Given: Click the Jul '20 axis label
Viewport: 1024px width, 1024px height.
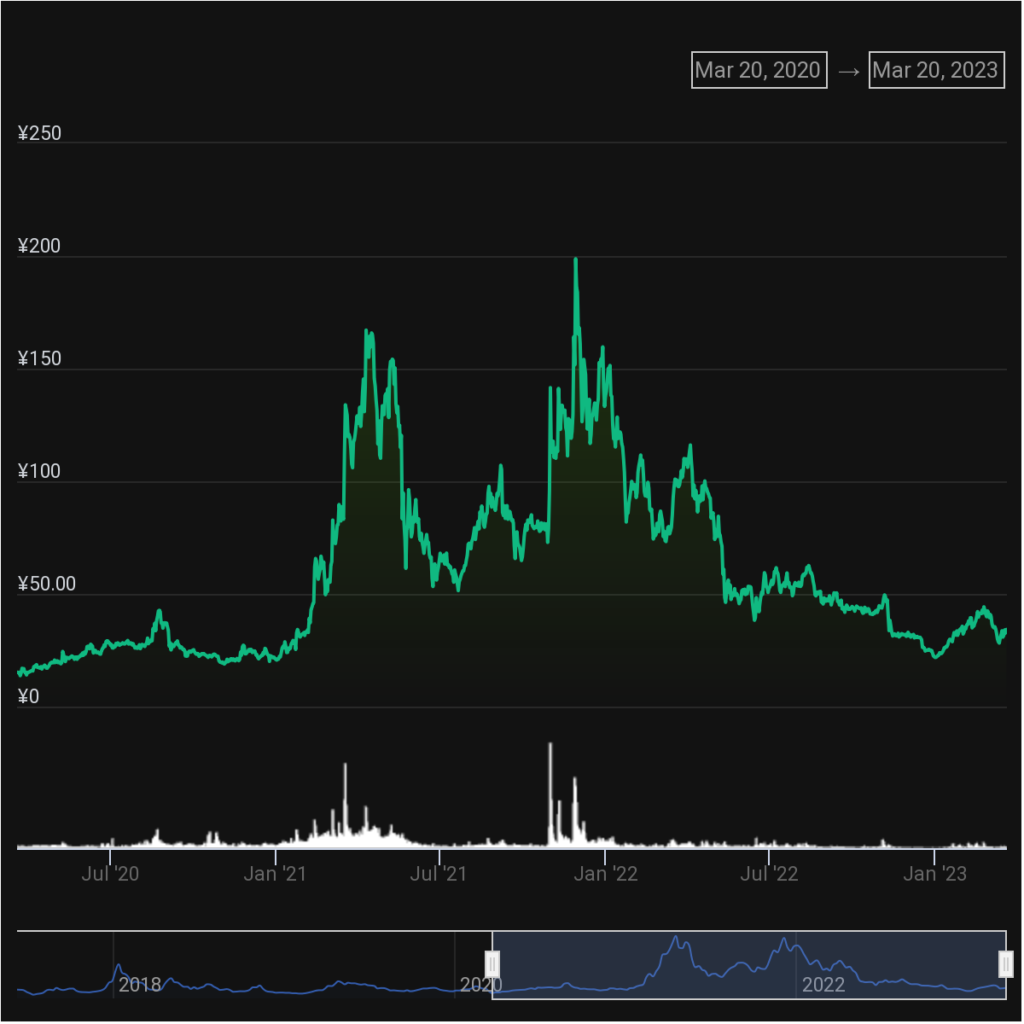Looking at the screenshot, I should [x=110, y=874].
